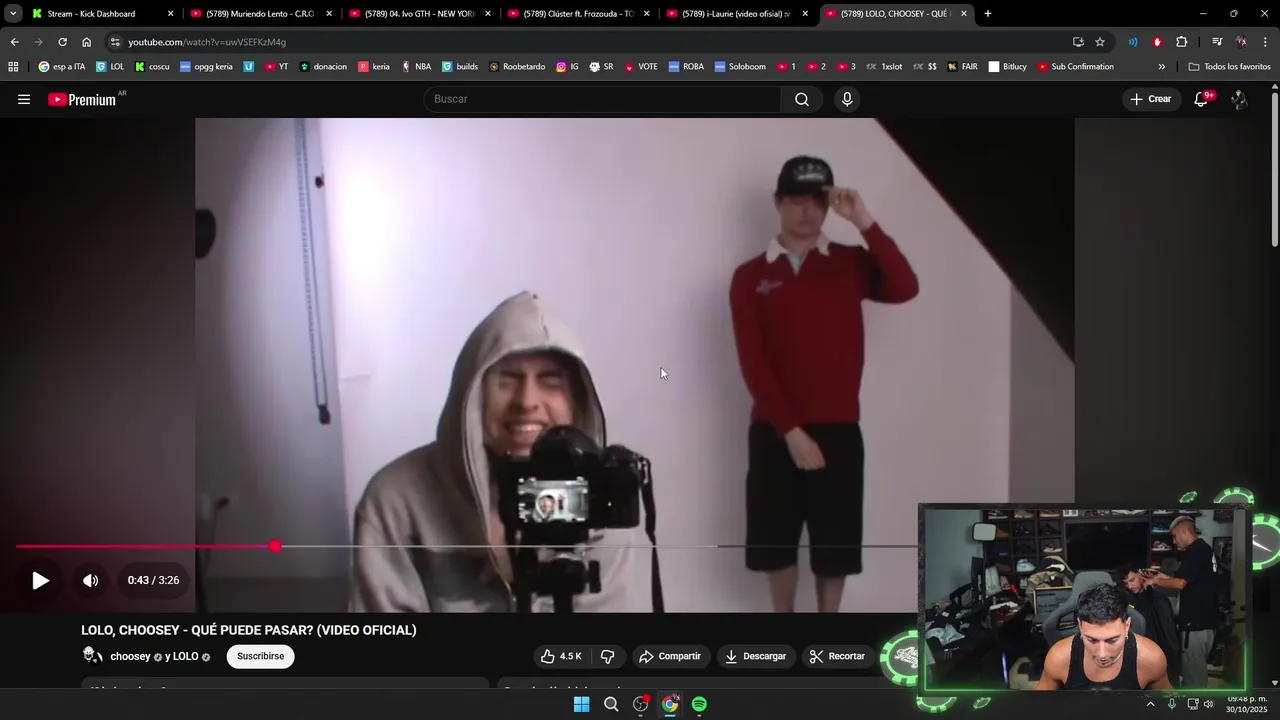Install app icon in address bar
Image resolution: width=1280 pixels, height=720 pixels.
pos(1078,42)
